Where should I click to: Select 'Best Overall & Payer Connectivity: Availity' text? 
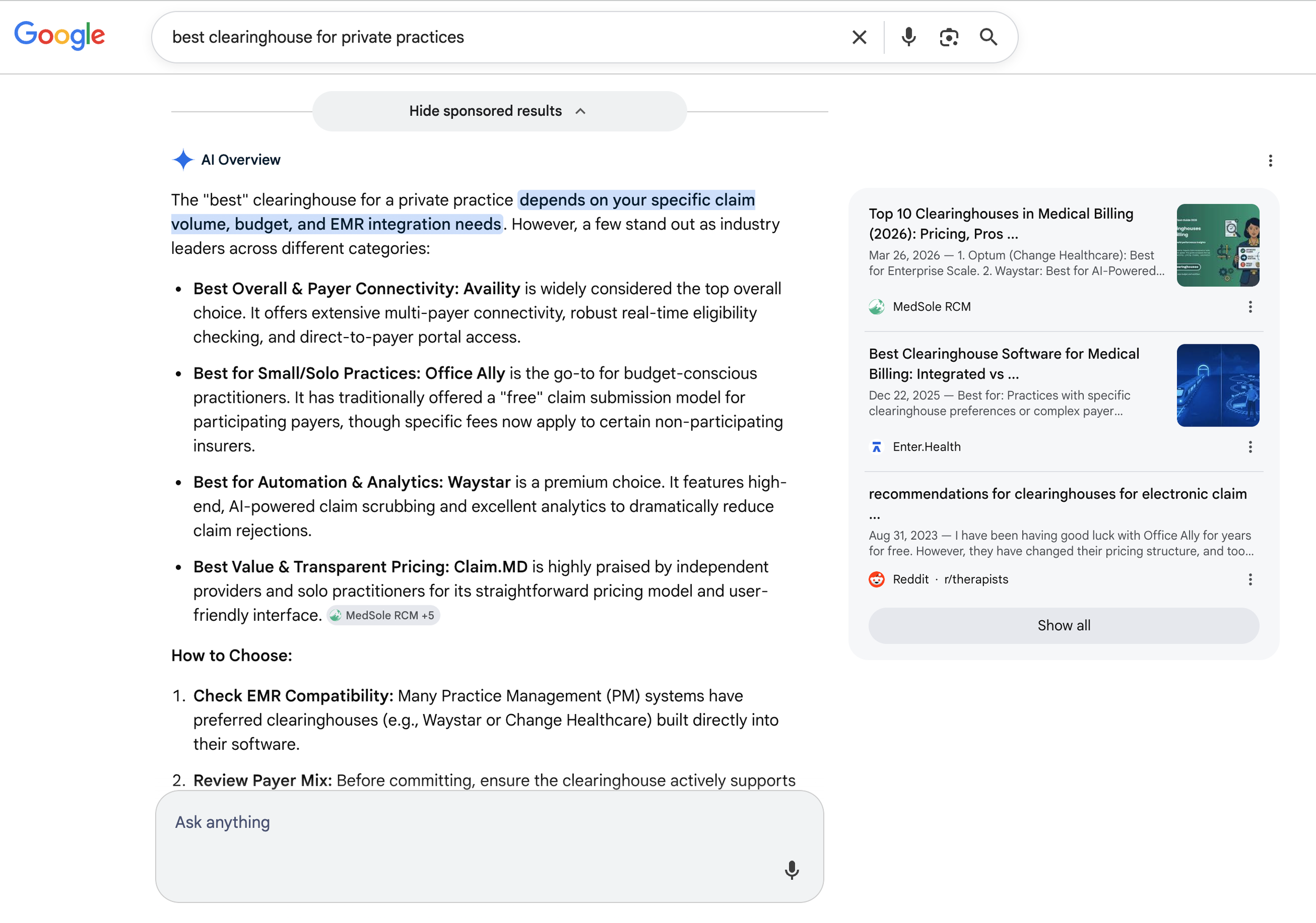tap(356, 289)
